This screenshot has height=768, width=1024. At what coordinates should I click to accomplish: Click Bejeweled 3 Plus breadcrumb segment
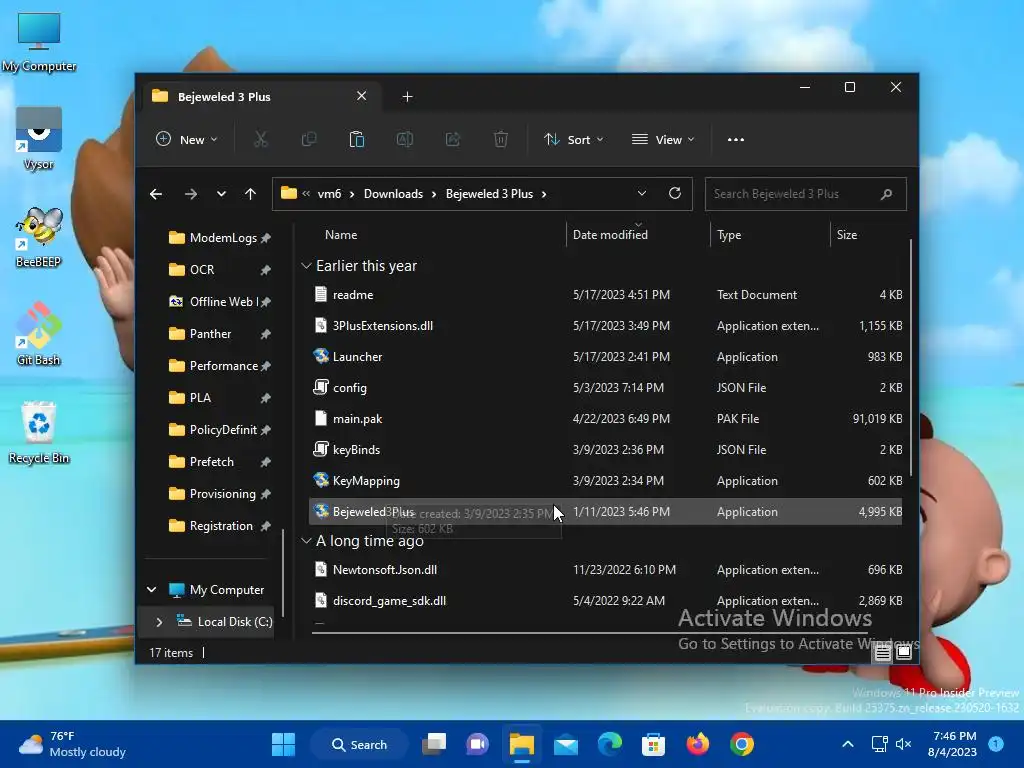tap(489, 194)
